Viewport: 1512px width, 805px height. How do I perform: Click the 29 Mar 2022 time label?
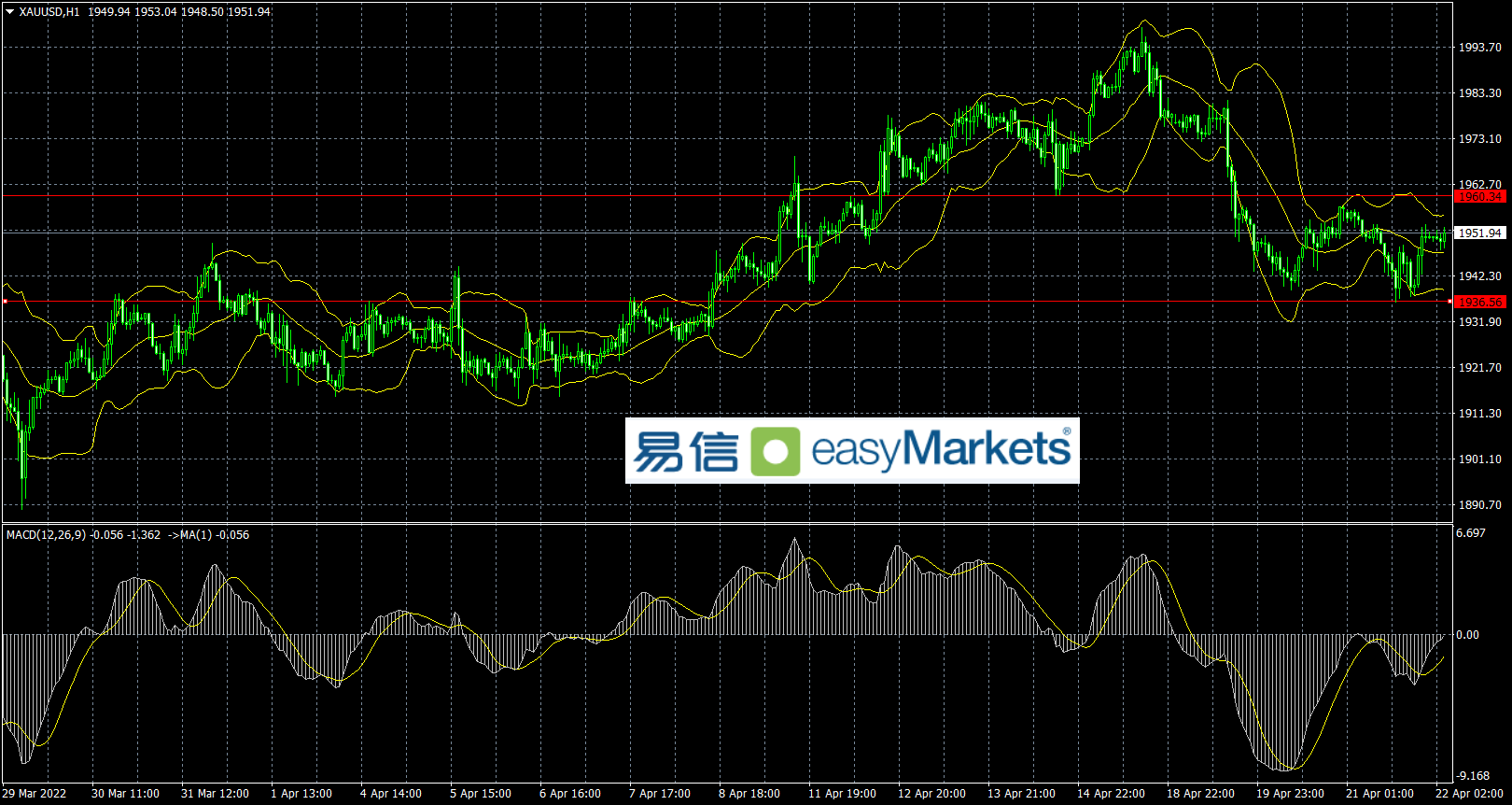coord(35,794)
